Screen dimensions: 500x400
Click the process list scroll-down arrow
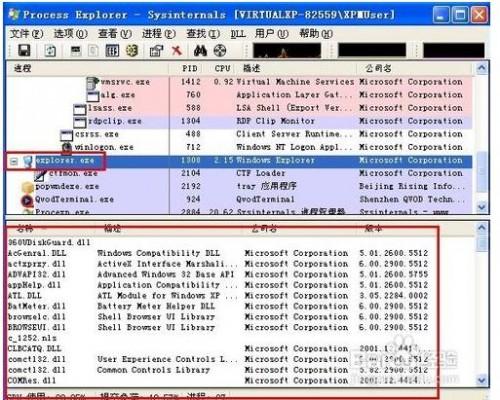[482, 207]
